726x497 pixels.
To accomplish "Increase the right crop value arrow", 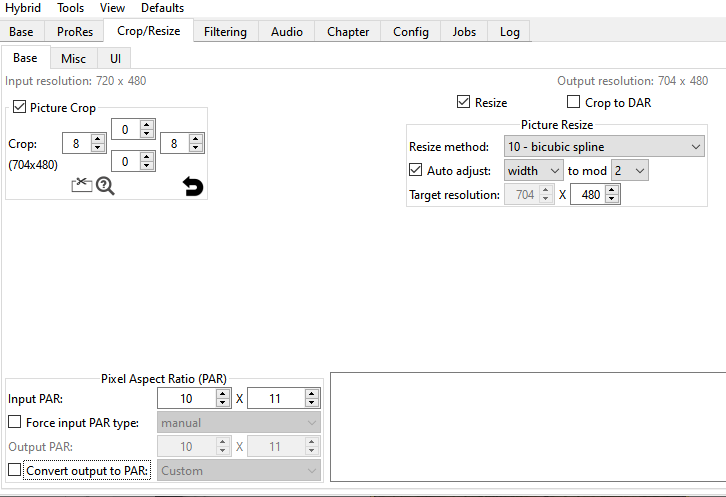I will [x=196, y=138].
